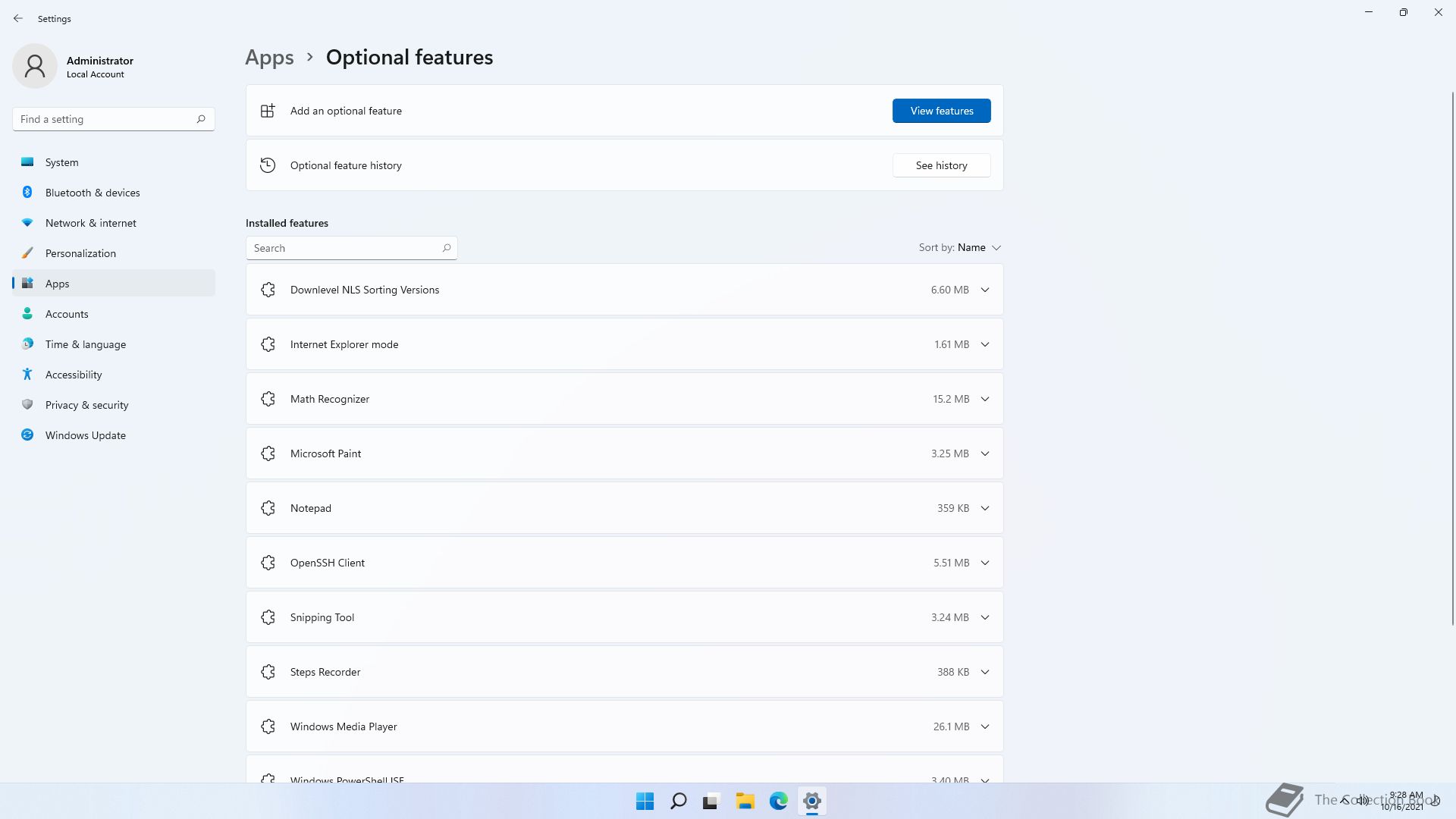Select the Snipping Tool feature row
The height and width of the screenshot is (819, 1456).
pos(624,617)
